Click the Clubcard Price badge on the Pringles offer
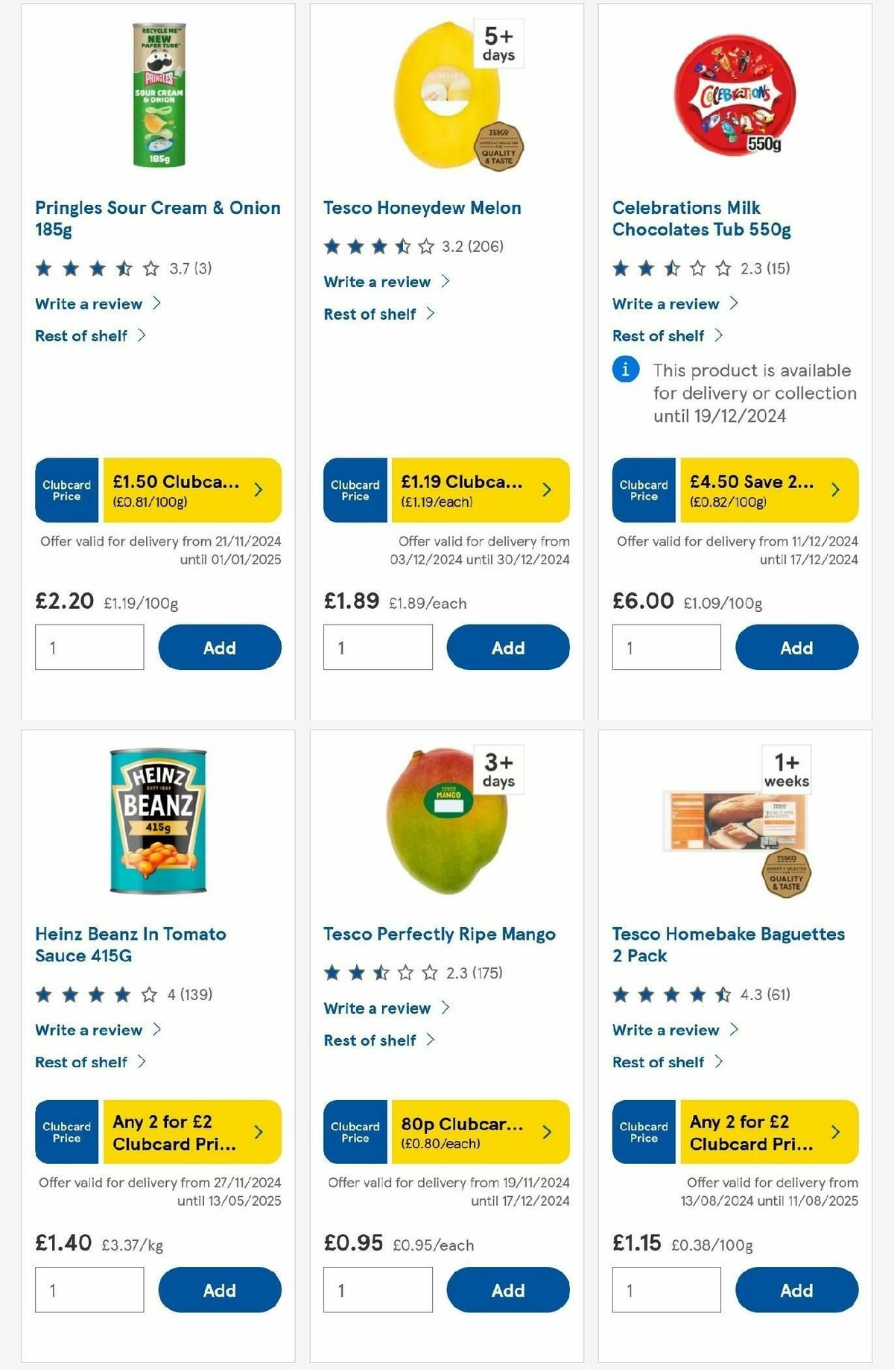894x1372 pixels. [x=66, y=490]
